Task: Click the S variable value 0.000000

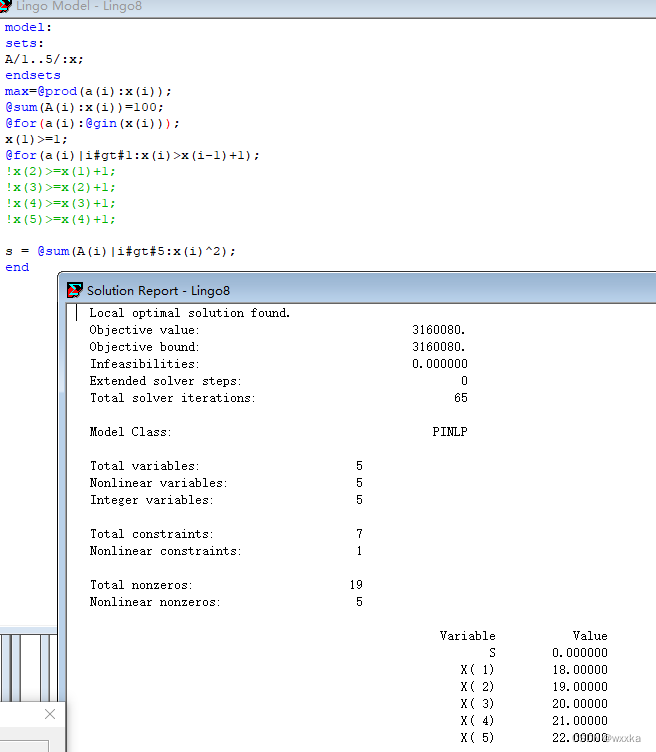Action: click(580, 653)
